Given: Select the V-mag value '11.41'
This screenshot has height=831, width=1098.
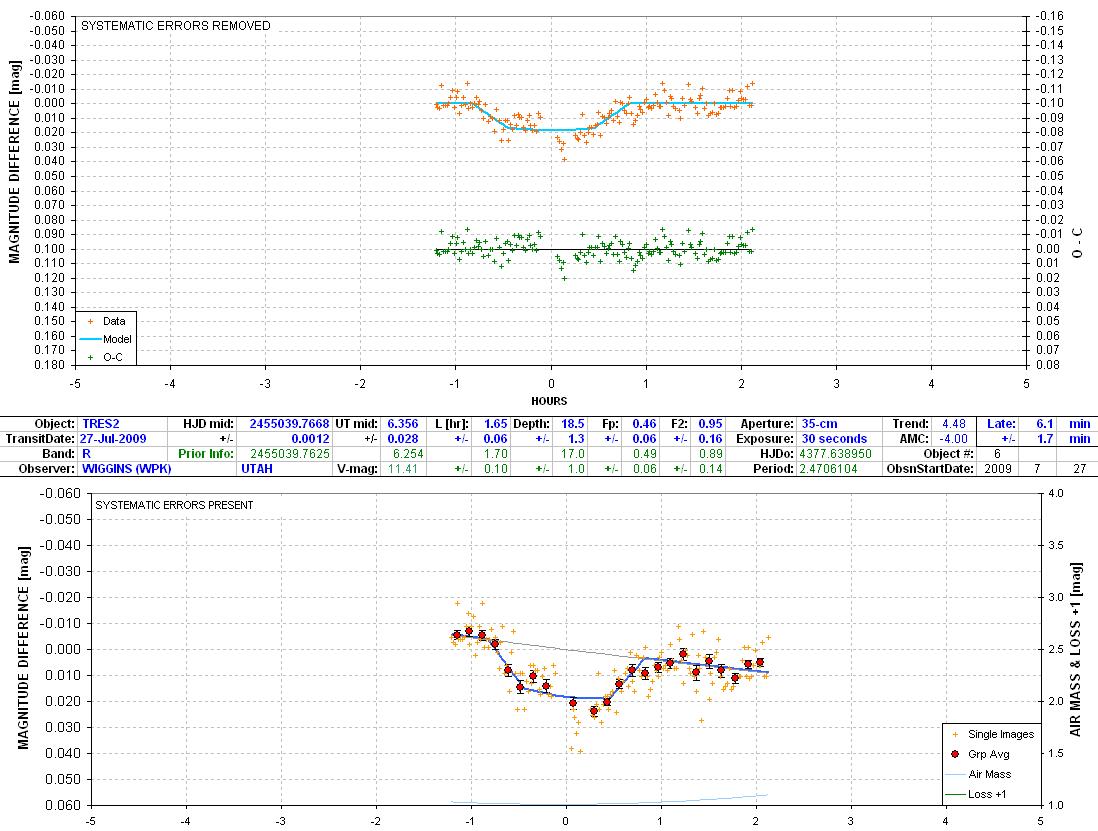Looking at the screenshot, I should pos(403,468).
